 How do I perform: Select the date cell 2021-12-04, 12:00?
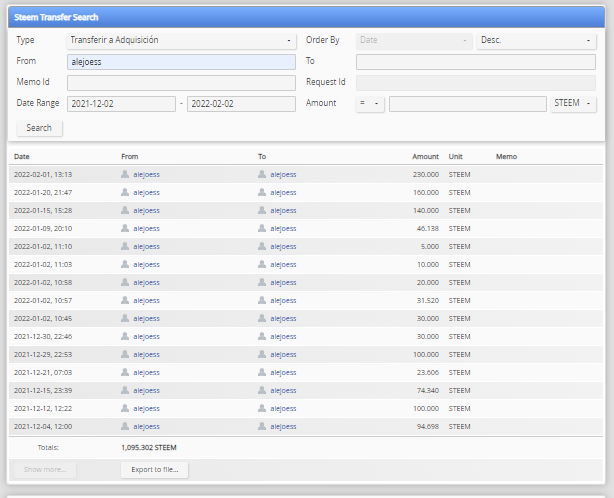point(43,427)
